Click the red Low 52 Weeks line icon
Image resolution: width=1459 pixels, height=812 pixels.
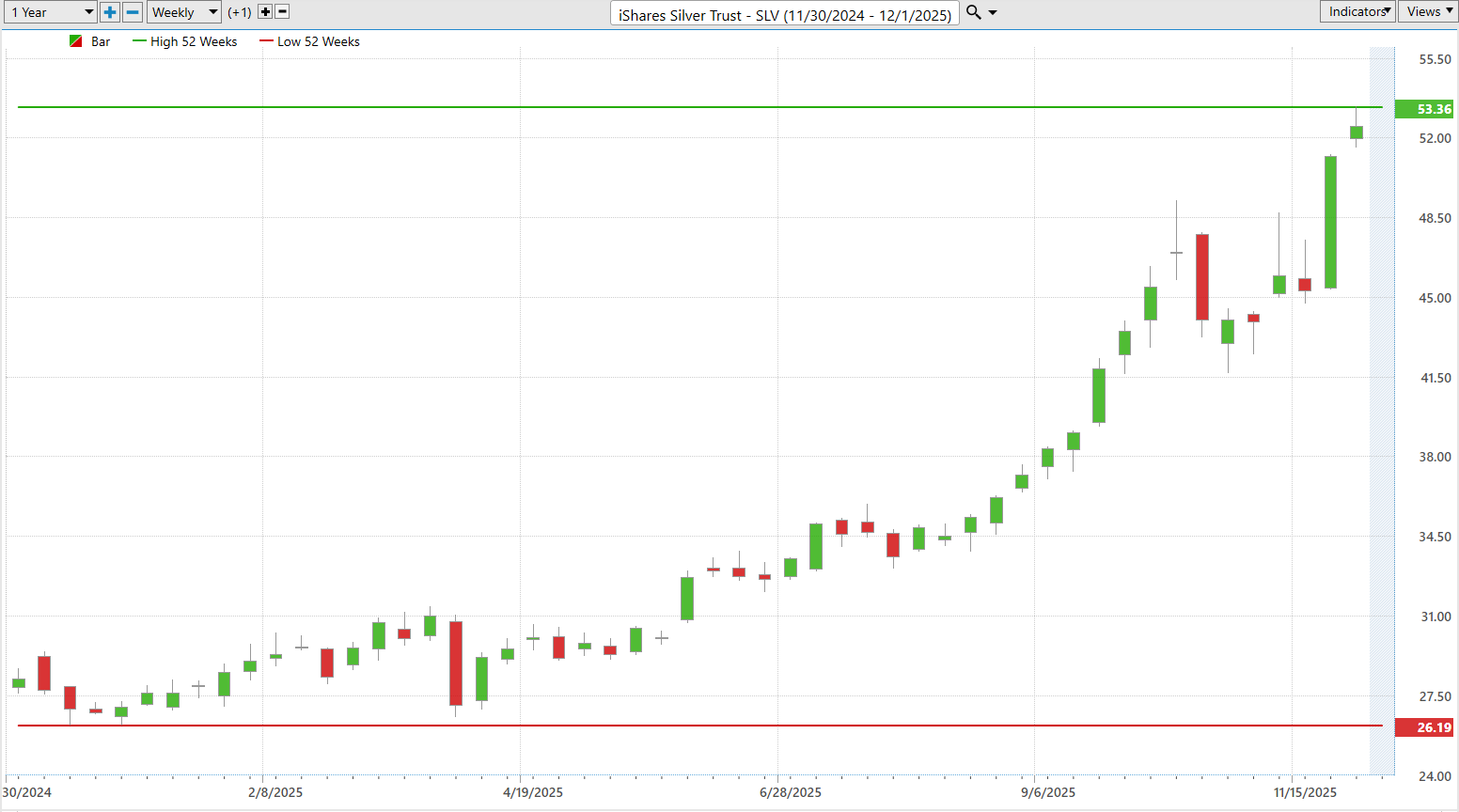point(266,41)
